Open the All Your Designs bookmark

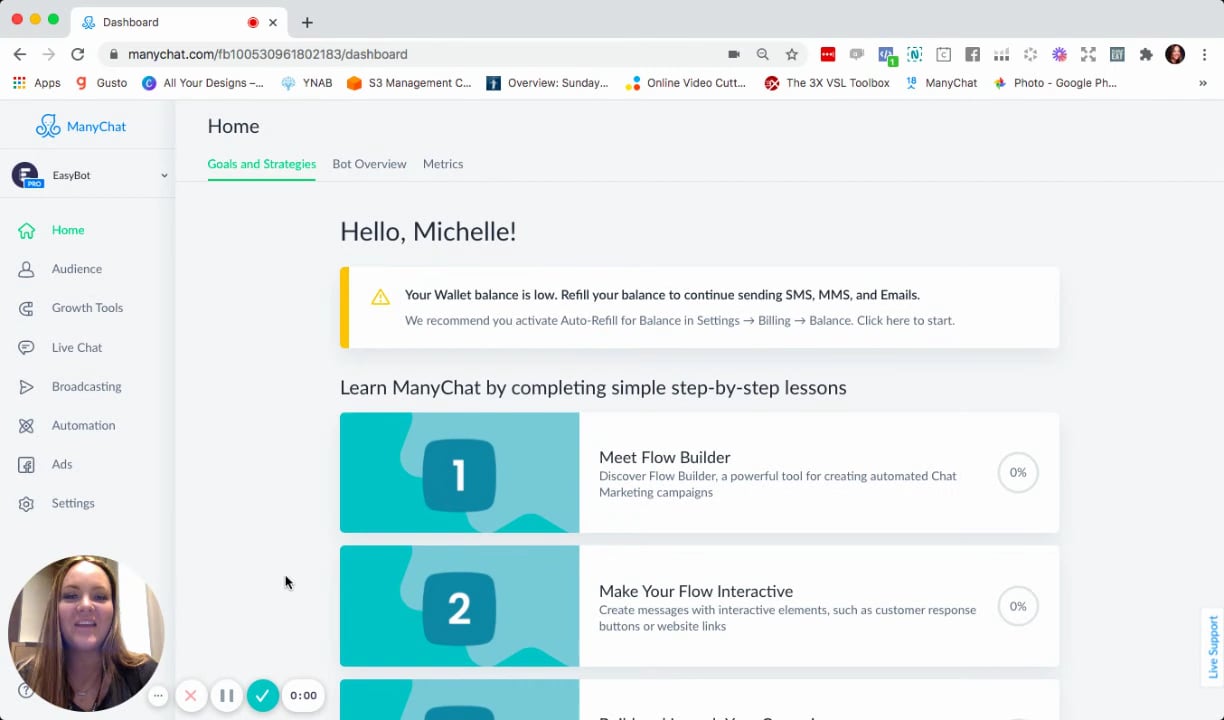click(203, 83)
